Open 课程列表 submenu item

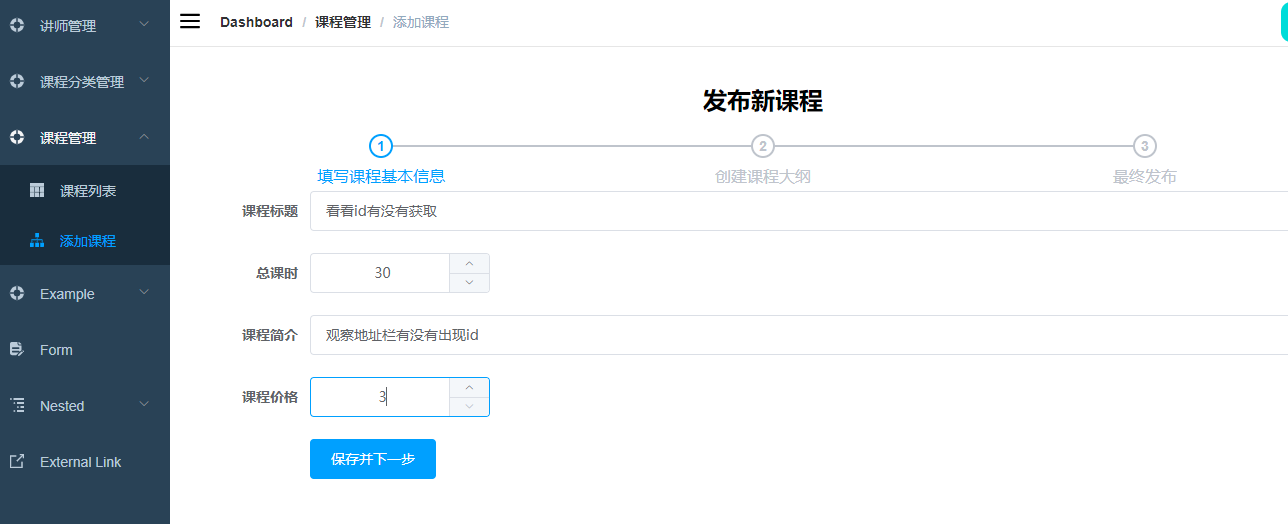[85, 190]
